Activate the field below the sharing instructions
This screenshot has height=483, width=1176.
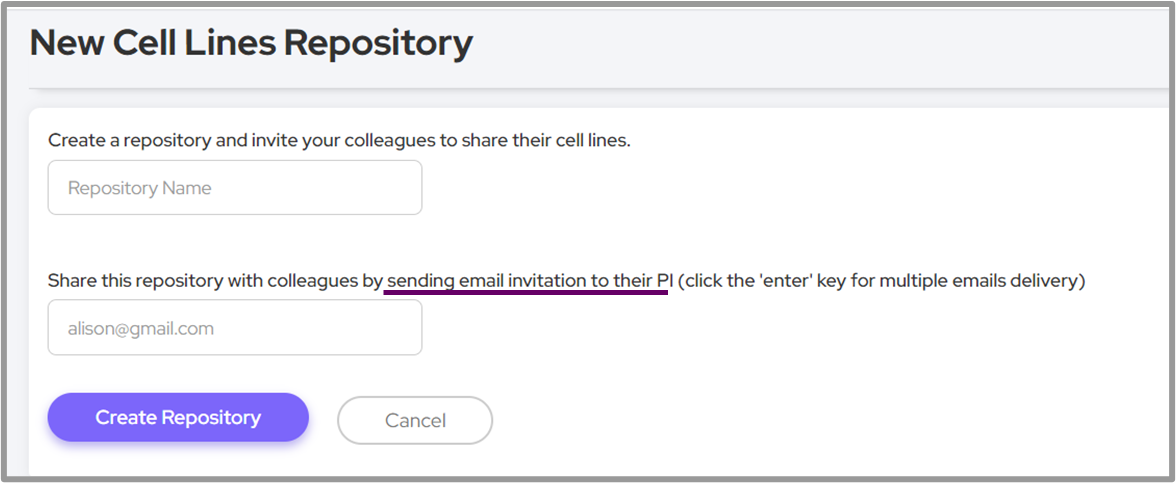pos(235,328)
